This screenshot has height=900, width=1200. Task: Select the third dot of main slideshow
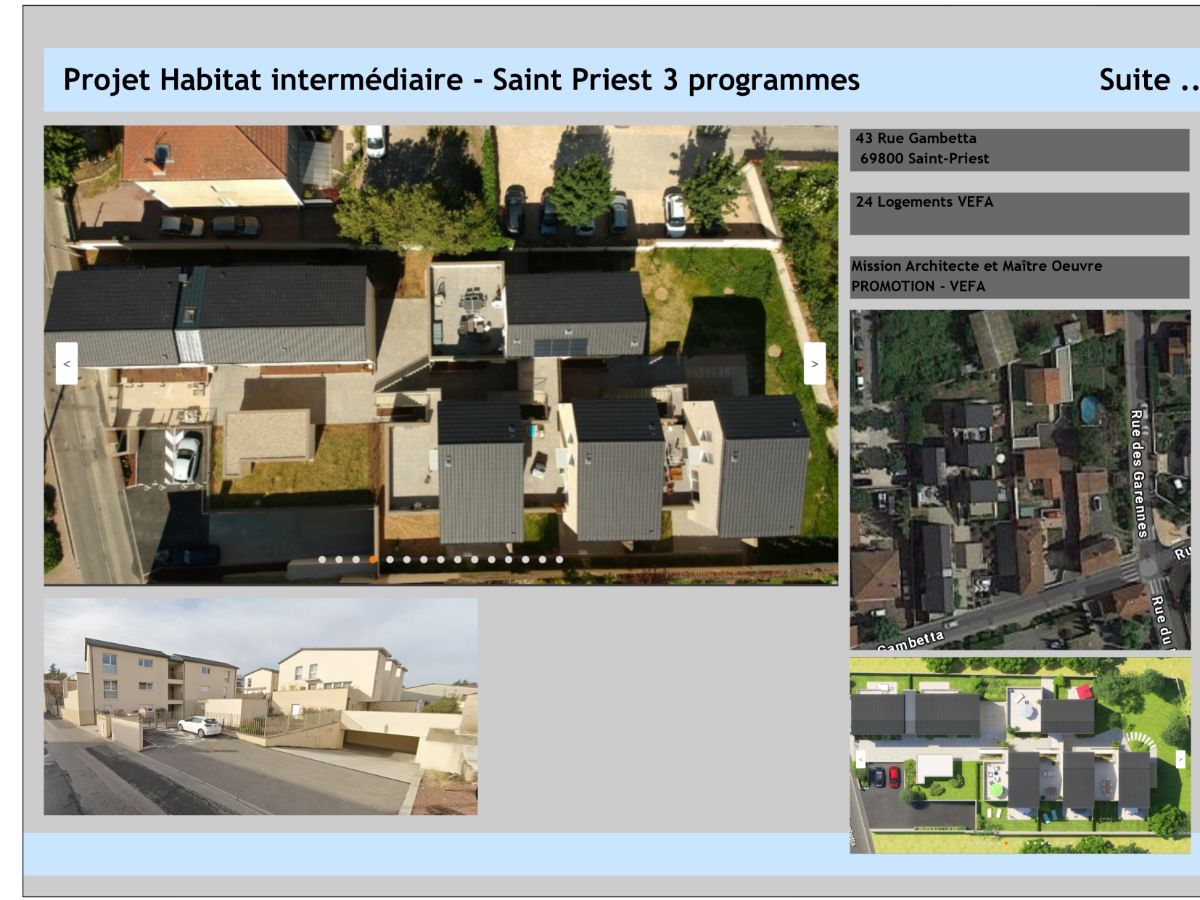tap(356, 560)
